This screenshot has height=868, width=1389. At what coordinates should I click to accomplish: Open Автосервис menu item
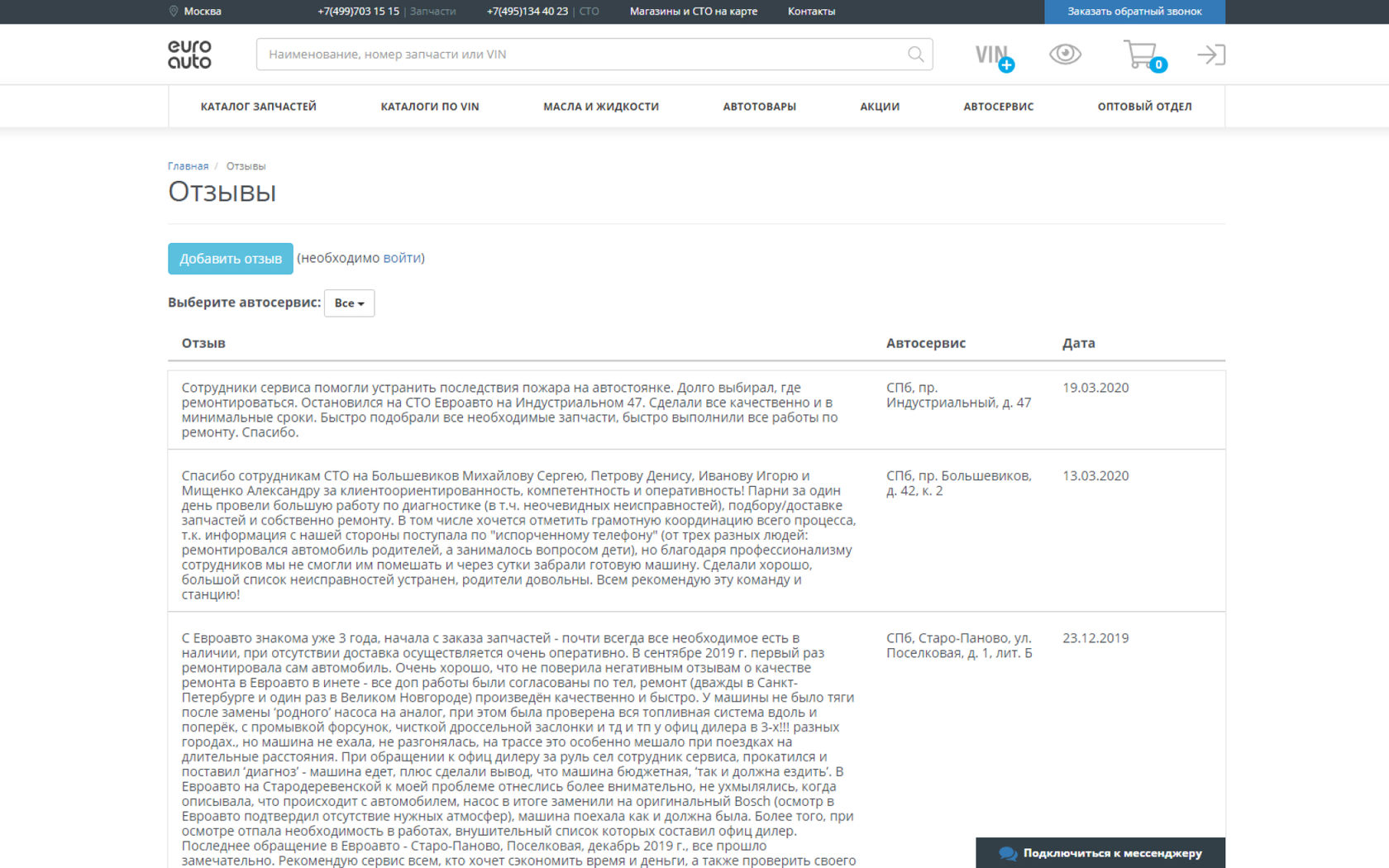click(x=998, y=107)
